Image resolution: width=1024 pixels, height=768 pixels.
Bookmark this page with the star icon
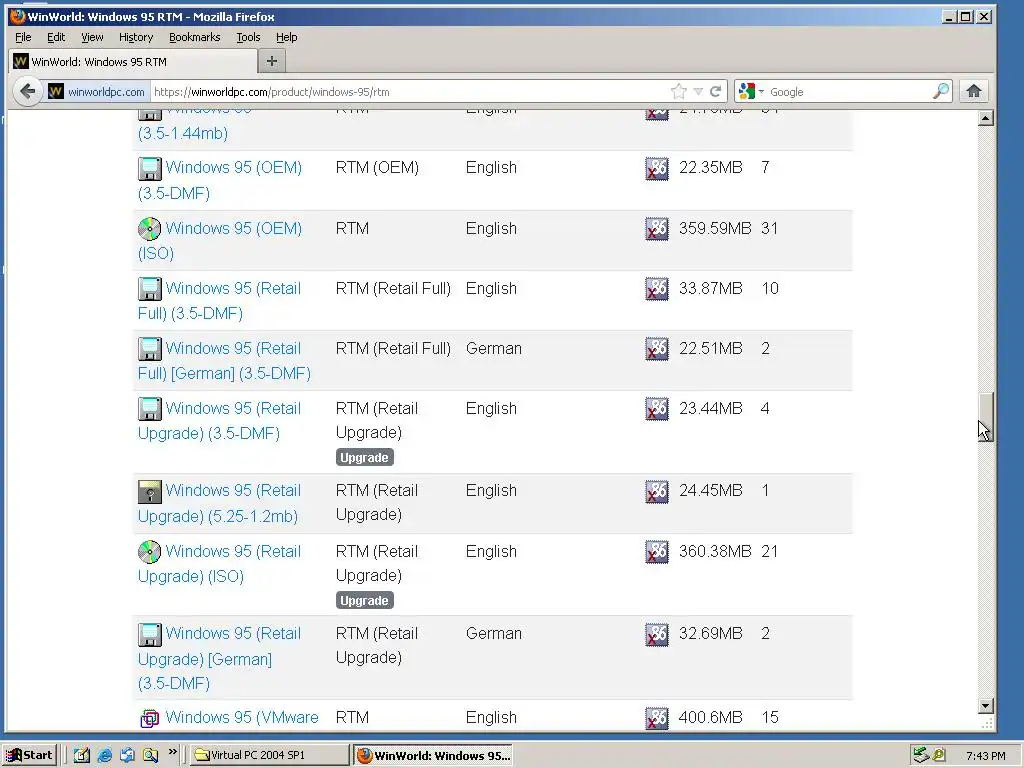[x=679, y=91]
